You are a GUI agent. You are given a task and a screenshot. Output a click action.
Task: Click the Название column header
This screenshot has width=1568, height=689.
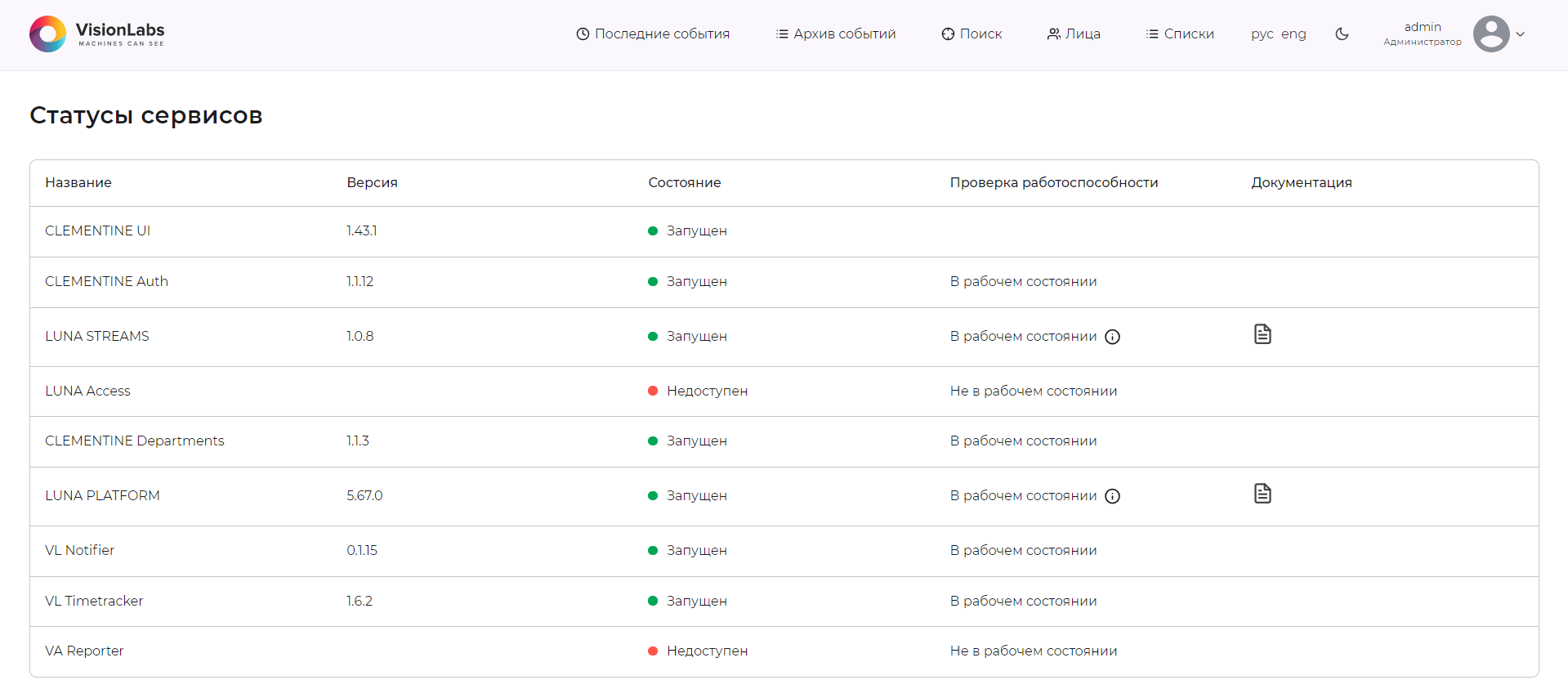78,183
